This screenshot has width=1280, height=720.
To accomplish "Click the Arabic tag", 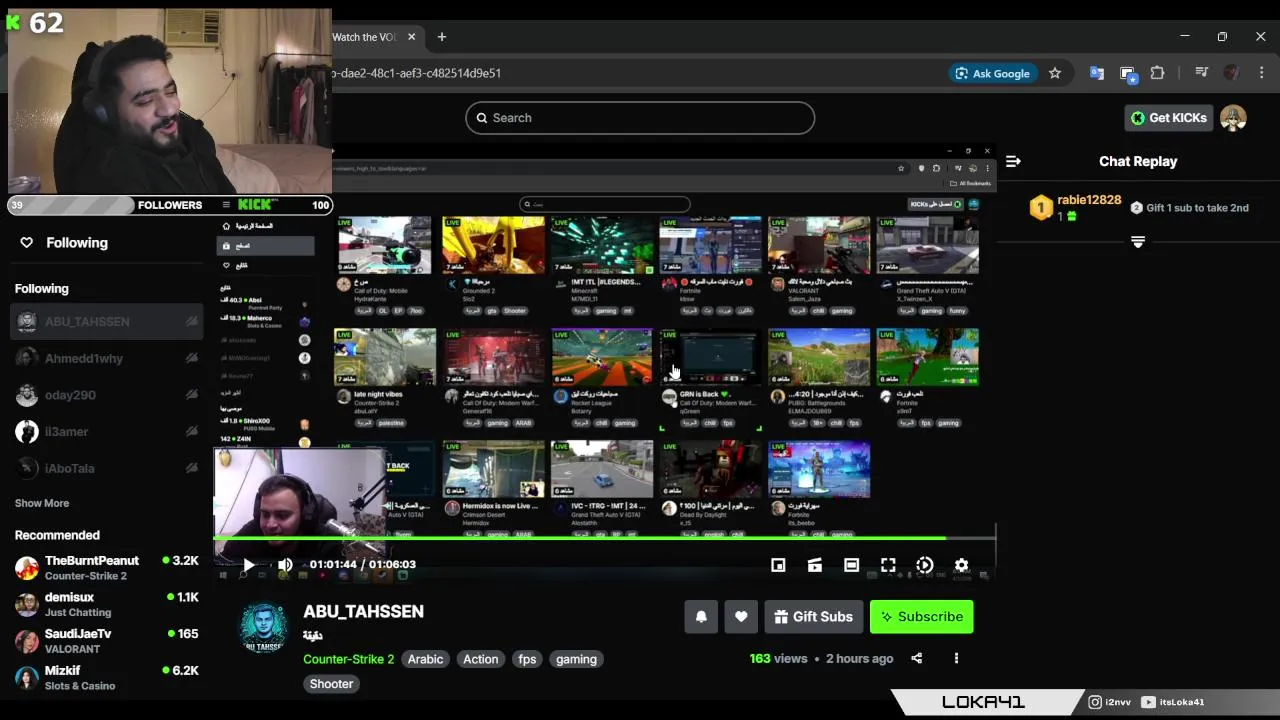I will coord(425,659).
